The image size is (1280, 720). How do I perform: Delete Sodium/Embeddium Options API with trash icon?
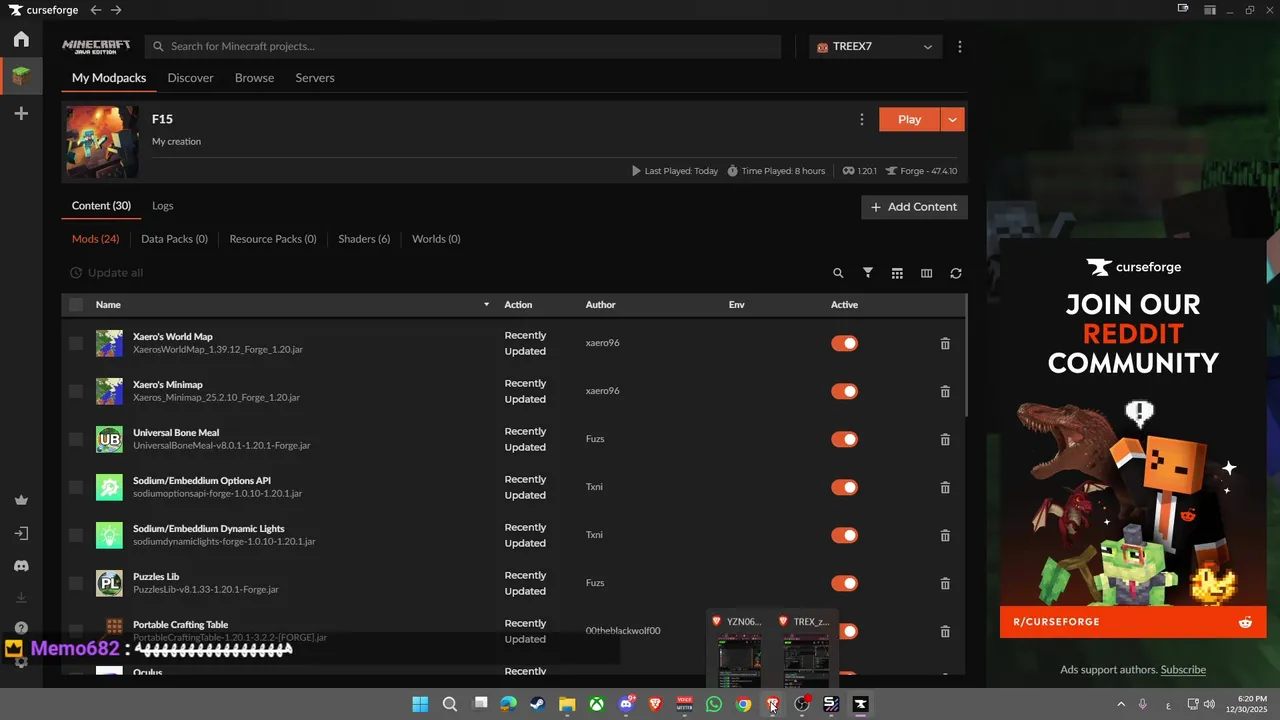[945, 487]
